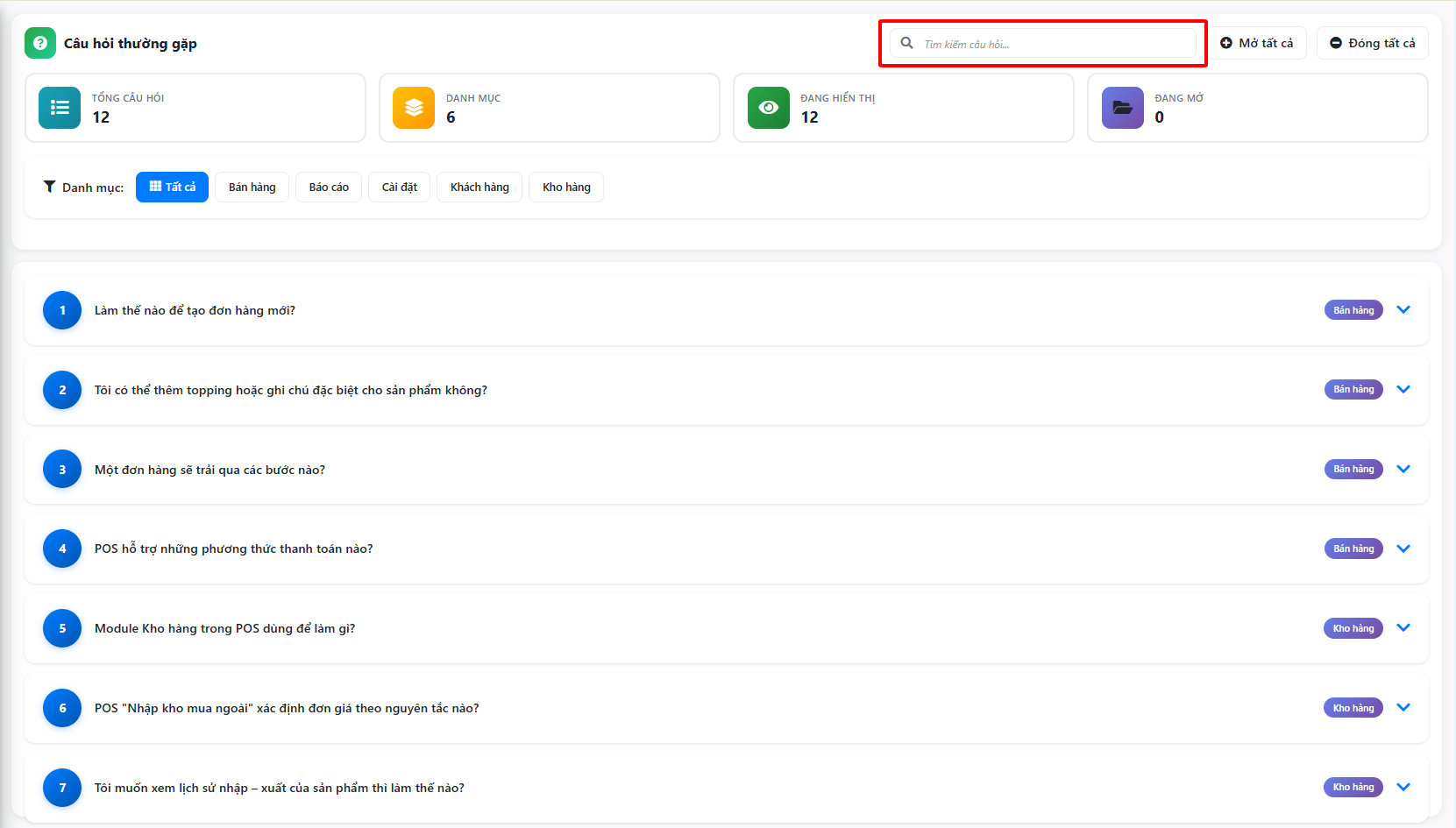Screen dimensions: 1456x828
Task: Click the funnel filter icon beside Danh mục
Action: pyautogui.click(x=49, y=187)
